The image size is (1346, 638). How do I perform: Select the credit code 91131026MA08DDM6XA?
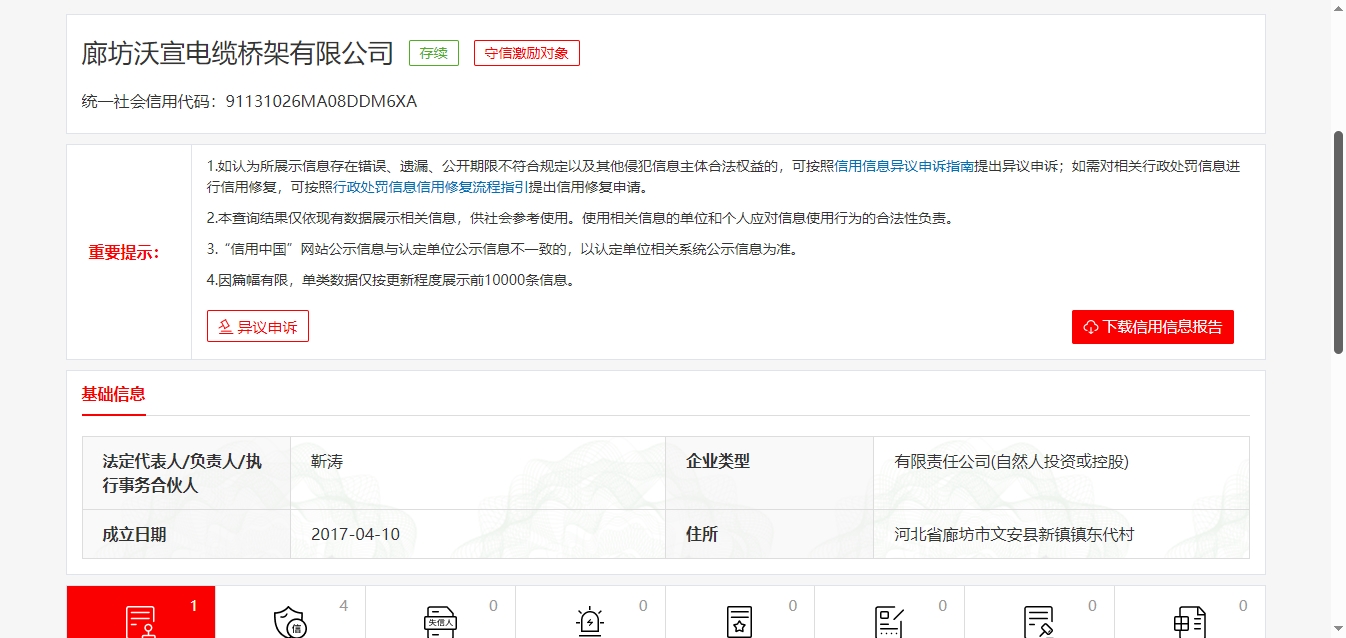pos(321,101)
